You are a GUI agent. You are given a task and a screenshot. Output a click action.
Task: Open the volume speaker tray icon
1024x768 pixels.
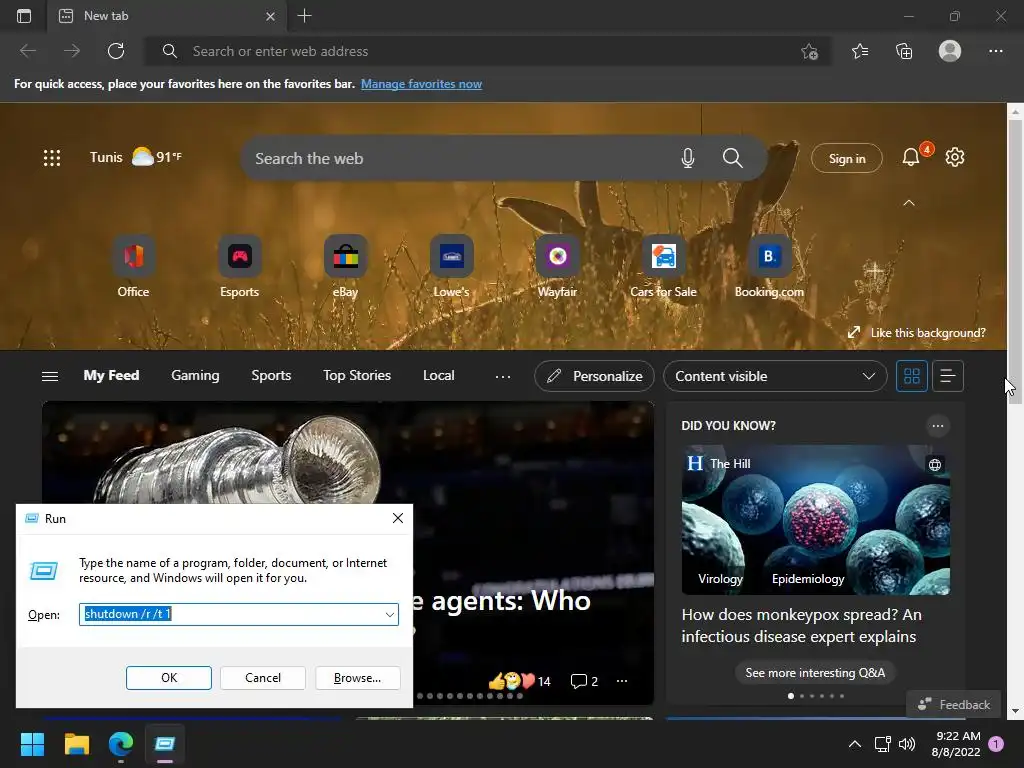point(906,744)
